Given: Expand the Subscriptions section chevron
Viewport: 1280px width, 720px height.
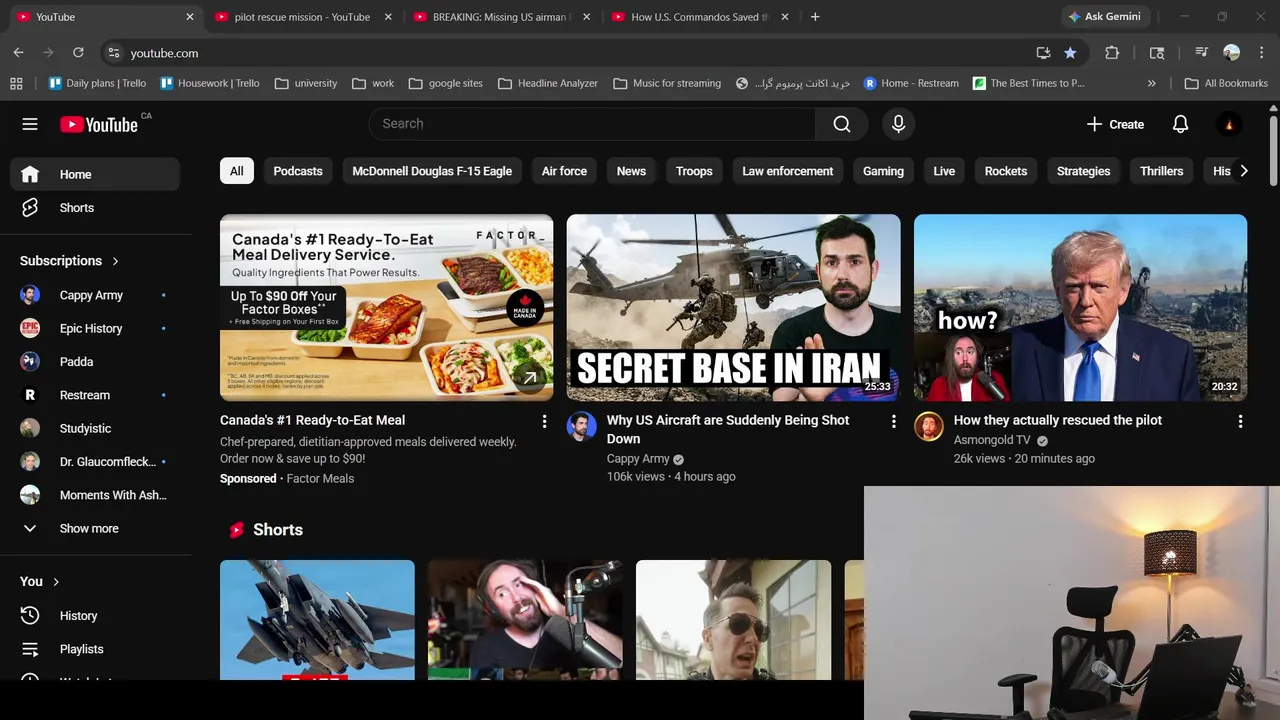Looking at the screenshot, I should 115,261.
